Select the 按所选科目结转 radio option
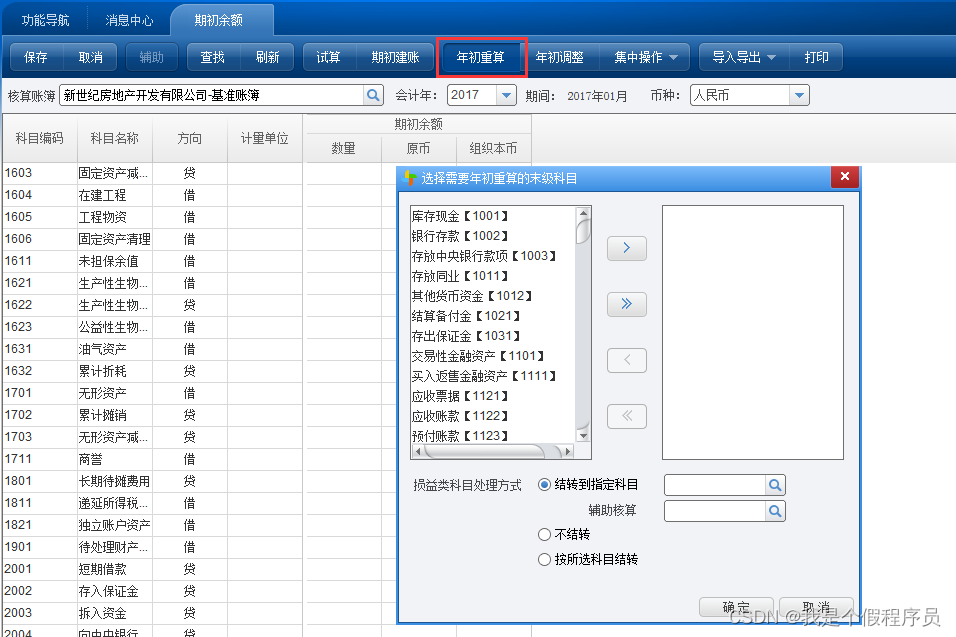Viewport: 956px width, 637px height. 544,560
